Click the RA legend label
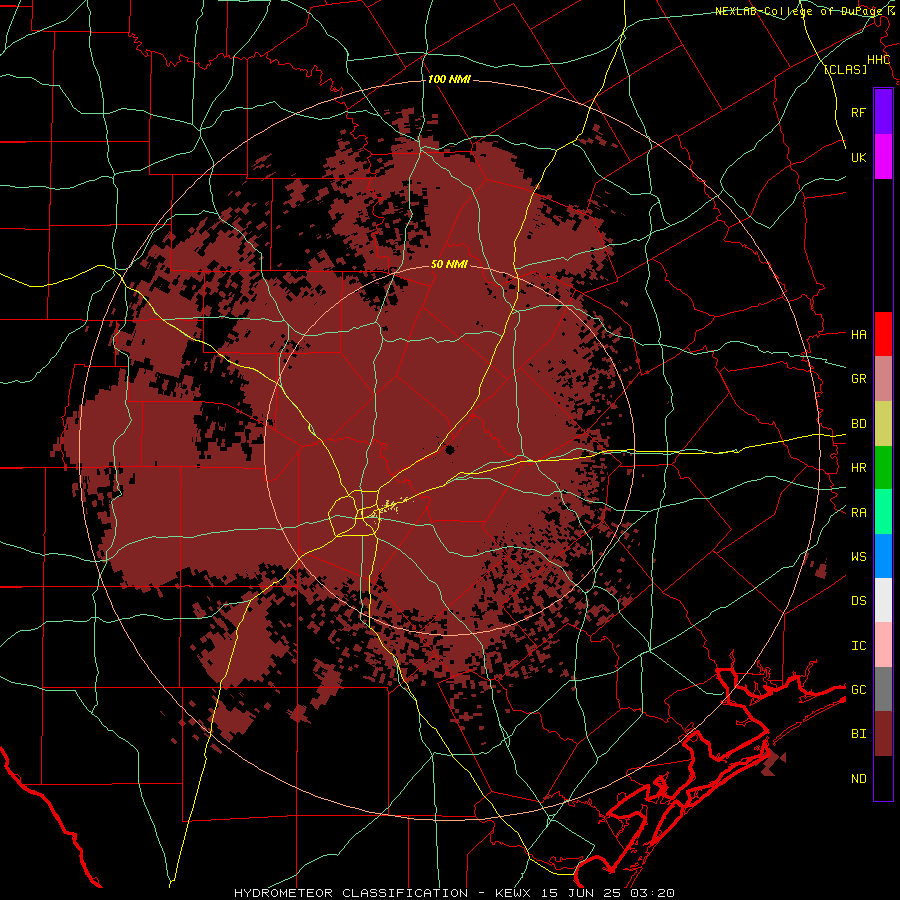The width and height of the screenshot is (900, 900). 859,513
